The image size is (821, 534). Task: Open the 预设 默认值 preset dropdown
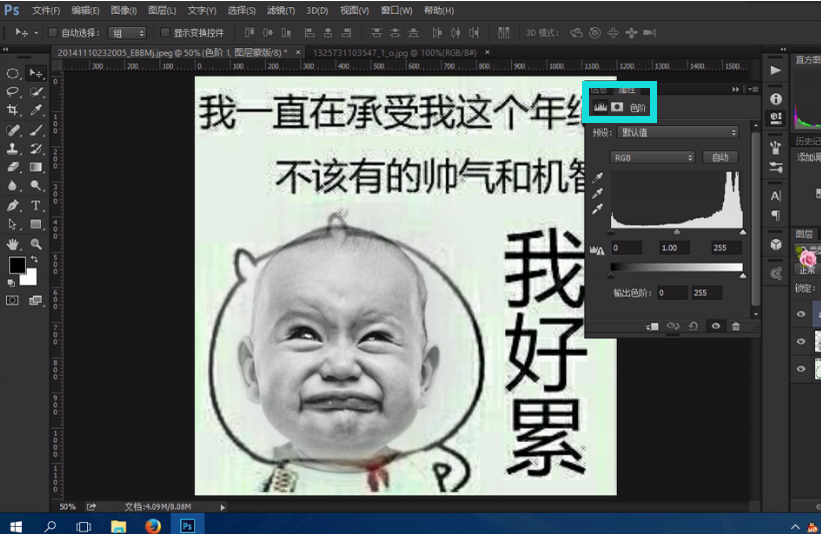[678, 132]
